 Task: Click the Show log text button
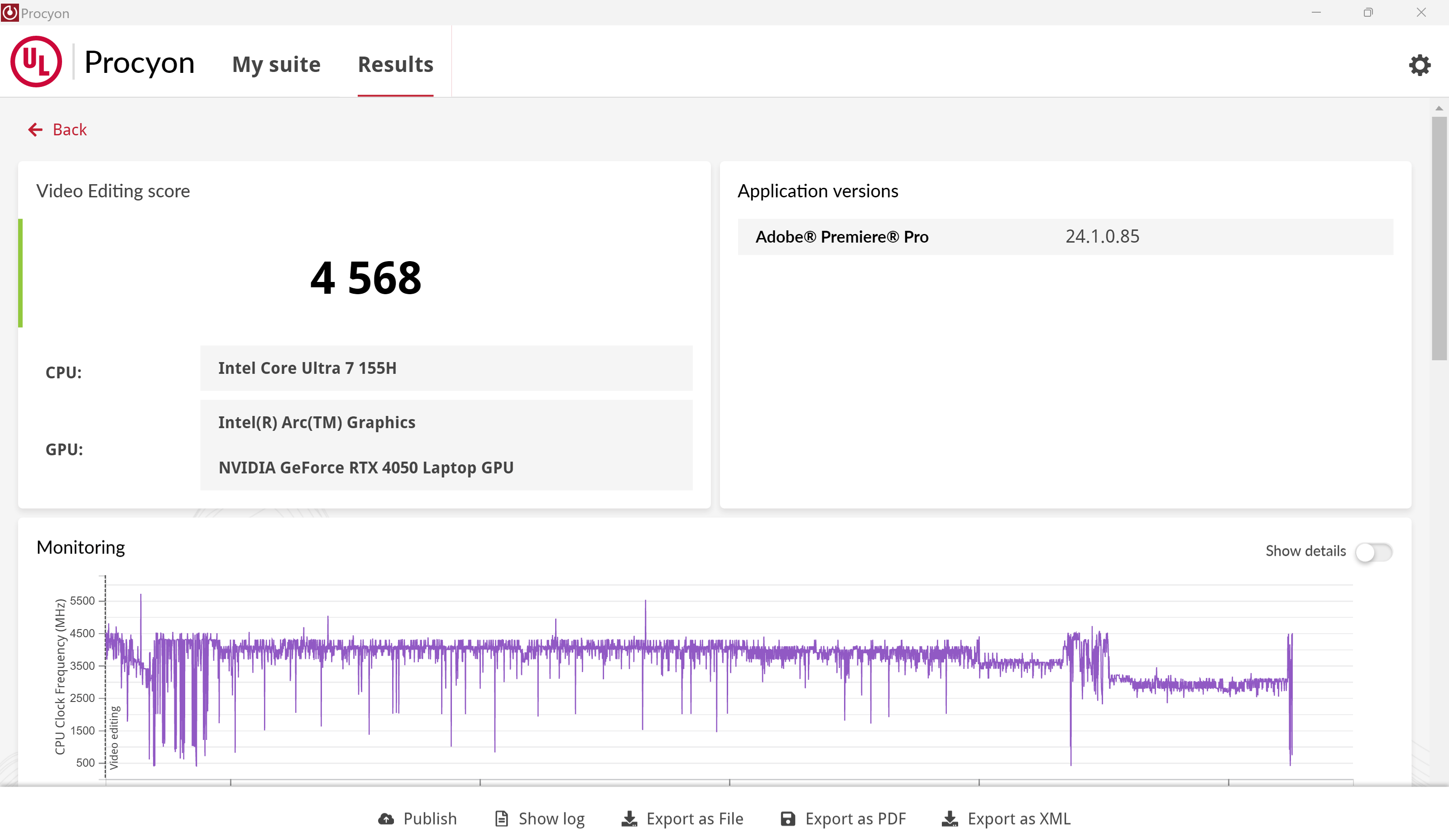point(551,819)
